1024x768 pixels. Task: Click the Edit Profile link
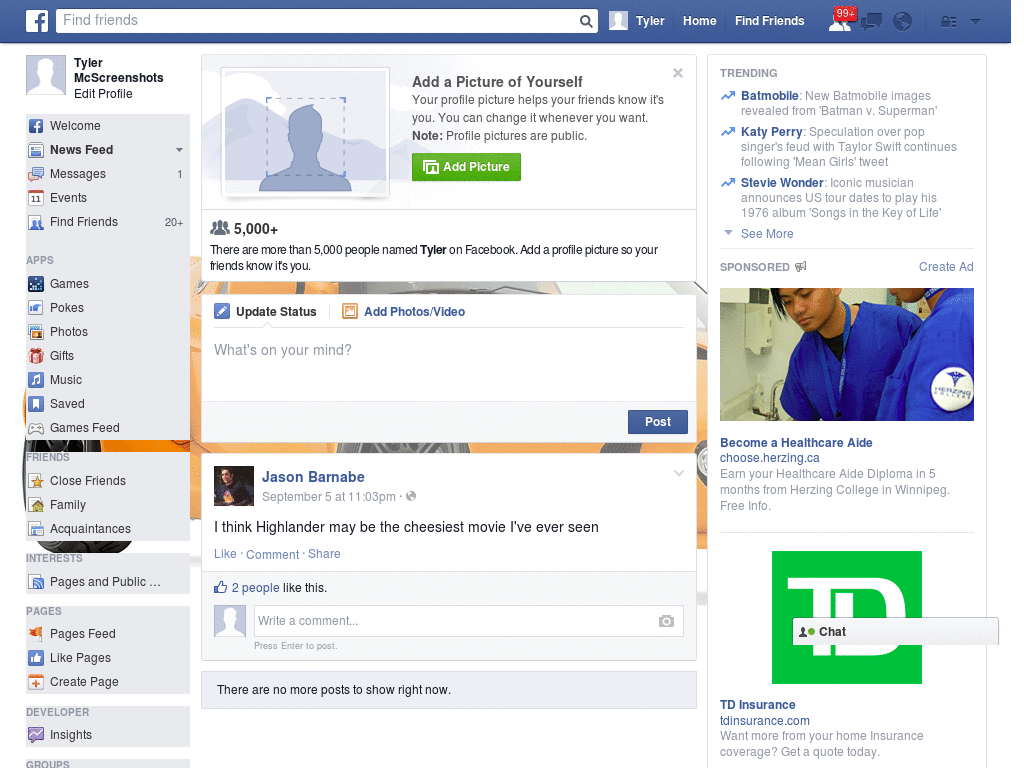[103, 94]
